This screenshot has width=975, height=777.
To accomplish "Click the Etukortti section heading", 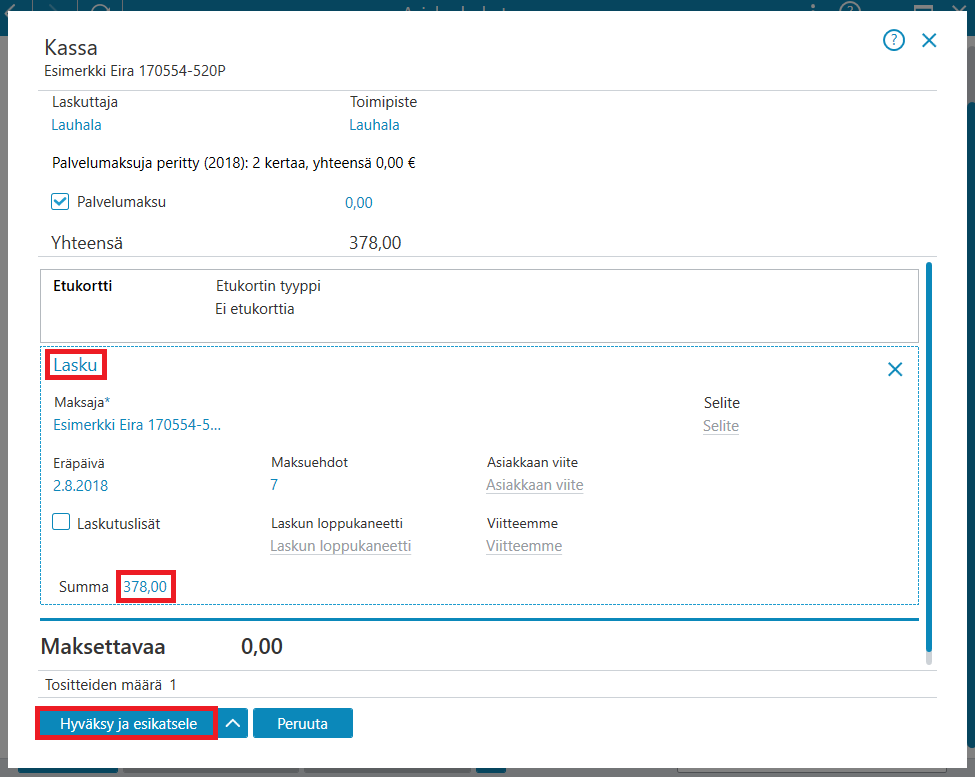I will pos(83,286).
